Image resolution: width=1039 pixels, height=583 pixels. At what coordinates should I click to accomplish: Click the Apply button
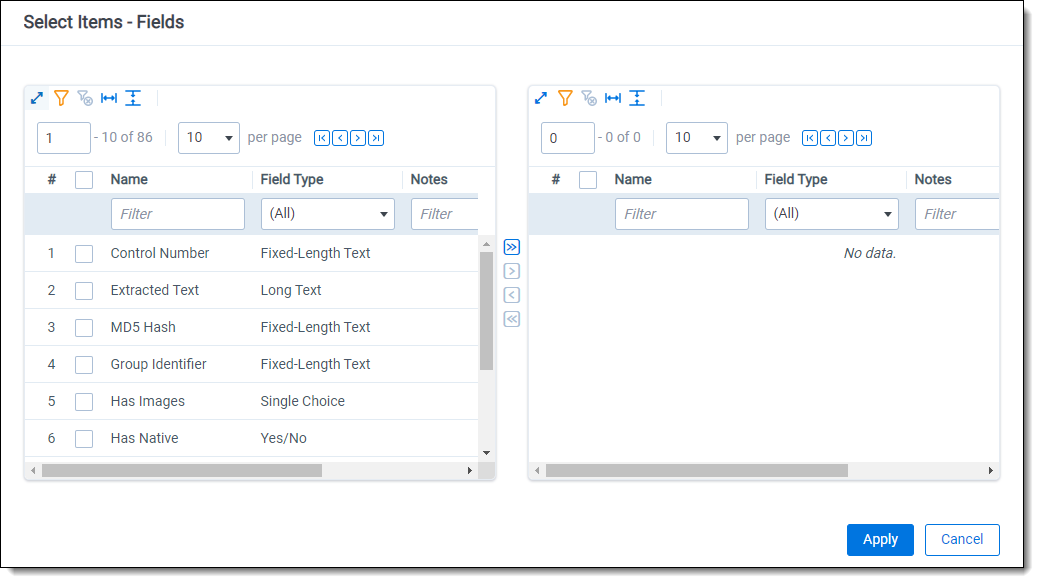pos(879,539)
